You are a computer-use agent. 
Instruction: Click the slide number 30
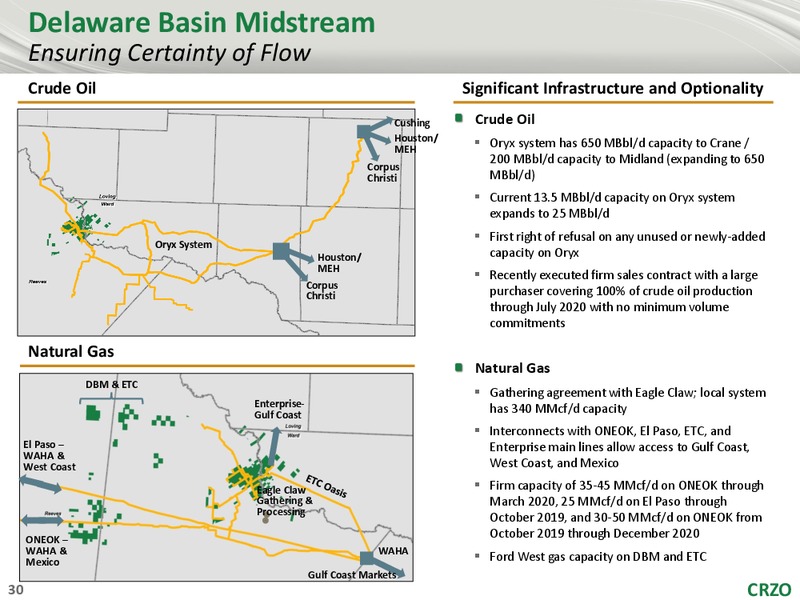[x=16, y=590]
